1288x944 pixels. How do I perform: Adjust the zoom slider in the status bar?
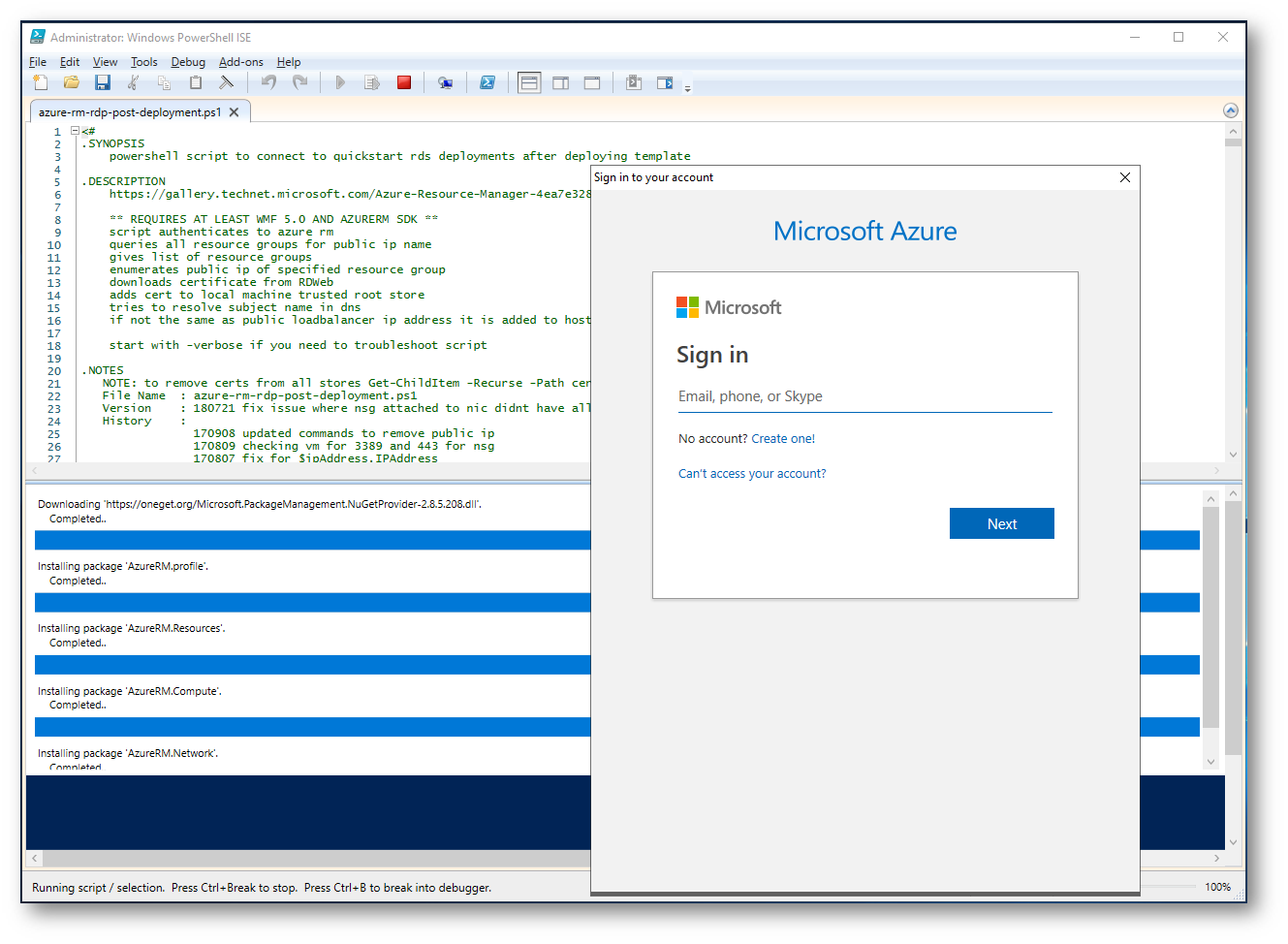[1168, 887]
